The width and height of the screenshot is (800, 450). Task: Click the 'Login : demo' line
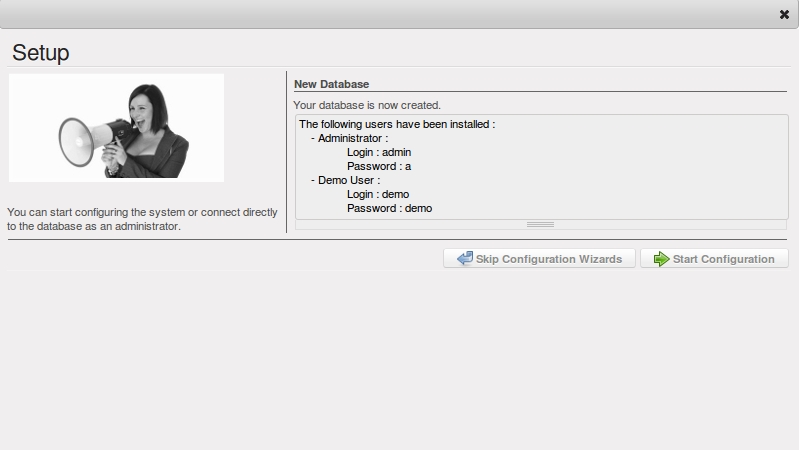pyautogui.click(x=378, y=194)
